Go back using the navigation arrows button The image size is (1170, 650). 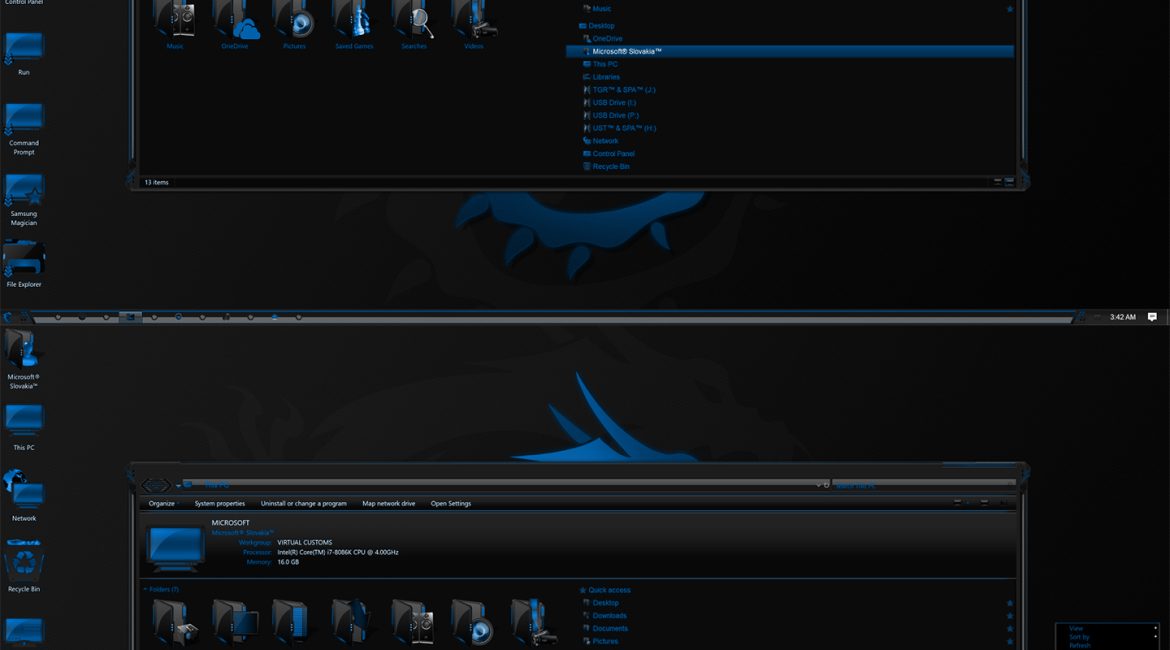156,485
